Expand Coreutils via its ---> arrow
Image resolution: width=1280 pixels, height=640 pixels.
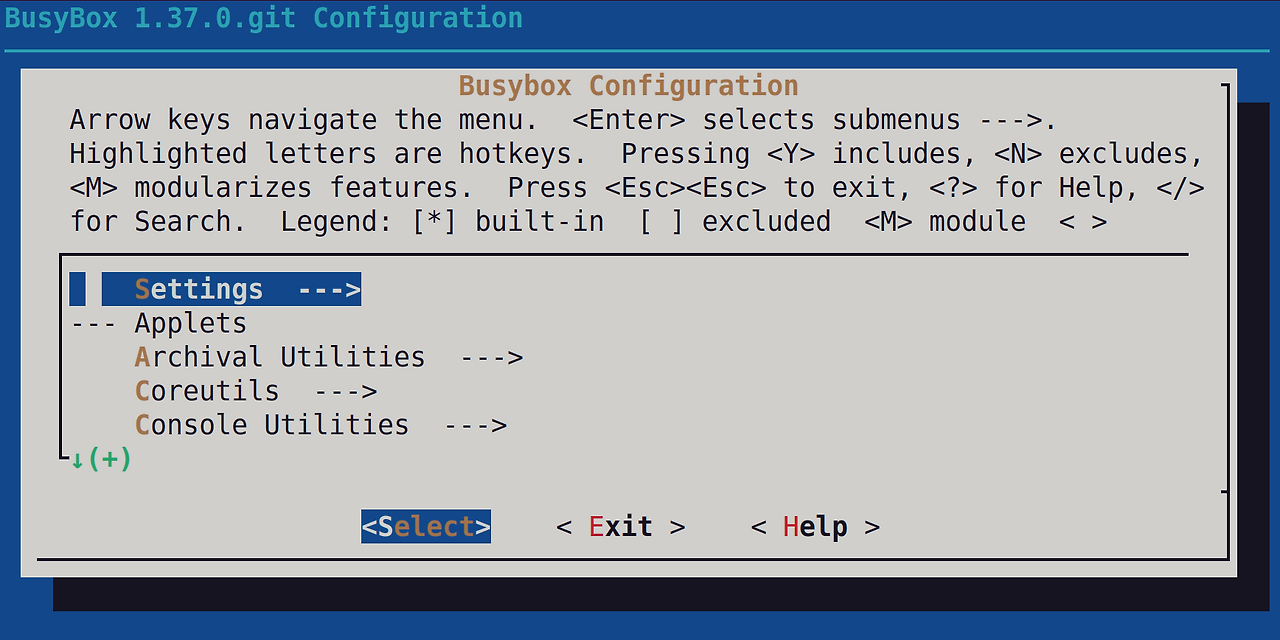(x=345, y=390)
